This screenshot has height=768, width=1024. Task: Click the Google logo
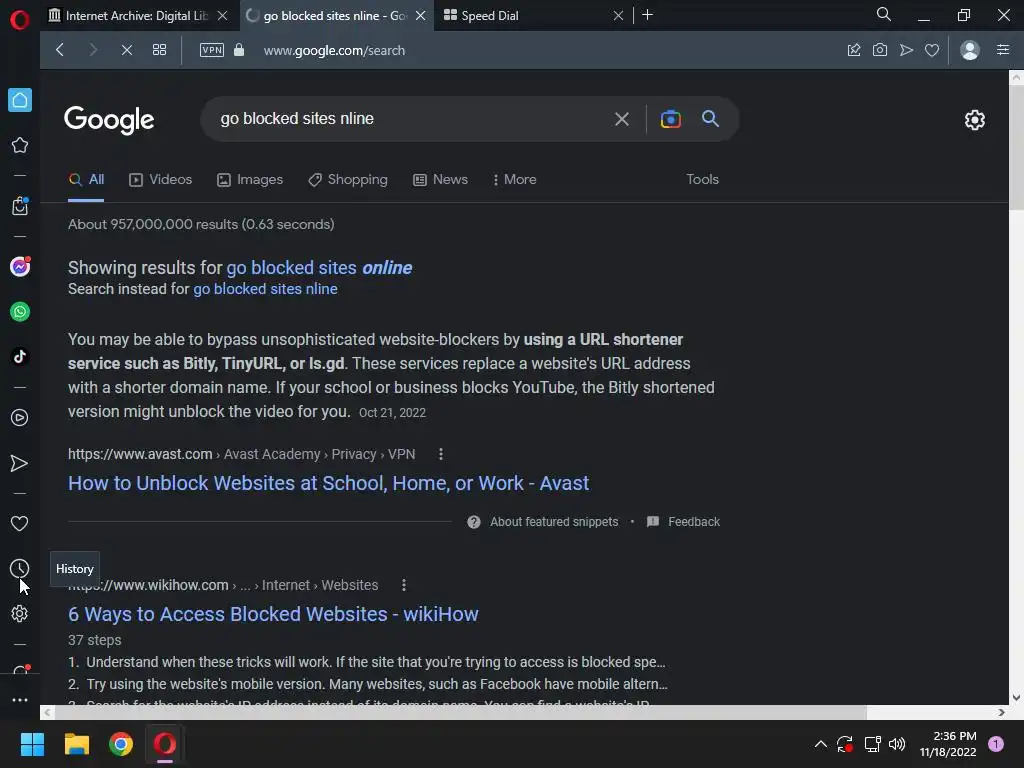[109, 120]
